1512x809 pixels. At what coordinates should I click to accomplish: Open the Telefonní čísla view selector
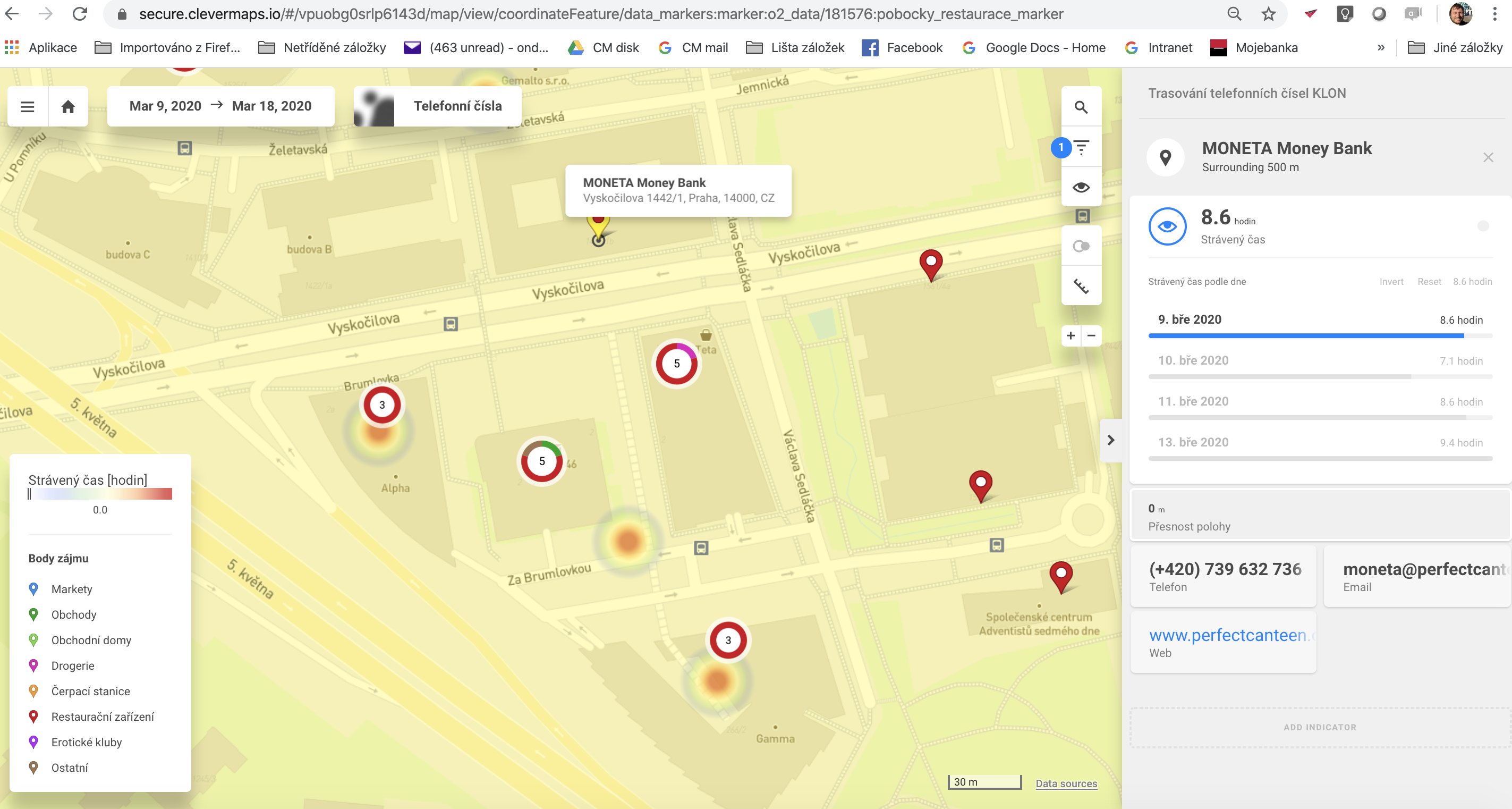click(437, 106)
